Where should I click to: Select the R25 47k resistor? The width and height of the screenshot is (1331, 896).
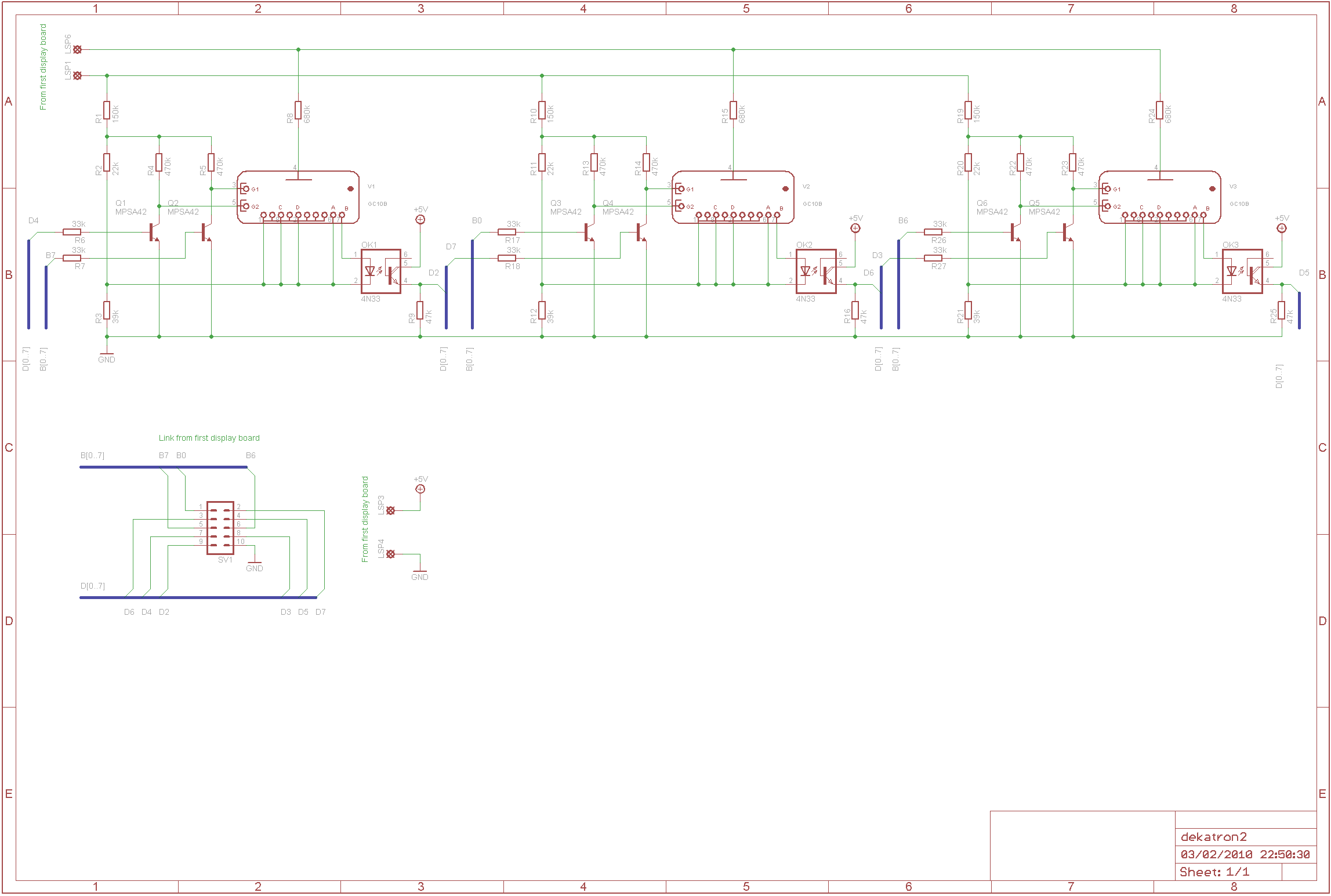pyautogui.click(x=1282, y=311)
